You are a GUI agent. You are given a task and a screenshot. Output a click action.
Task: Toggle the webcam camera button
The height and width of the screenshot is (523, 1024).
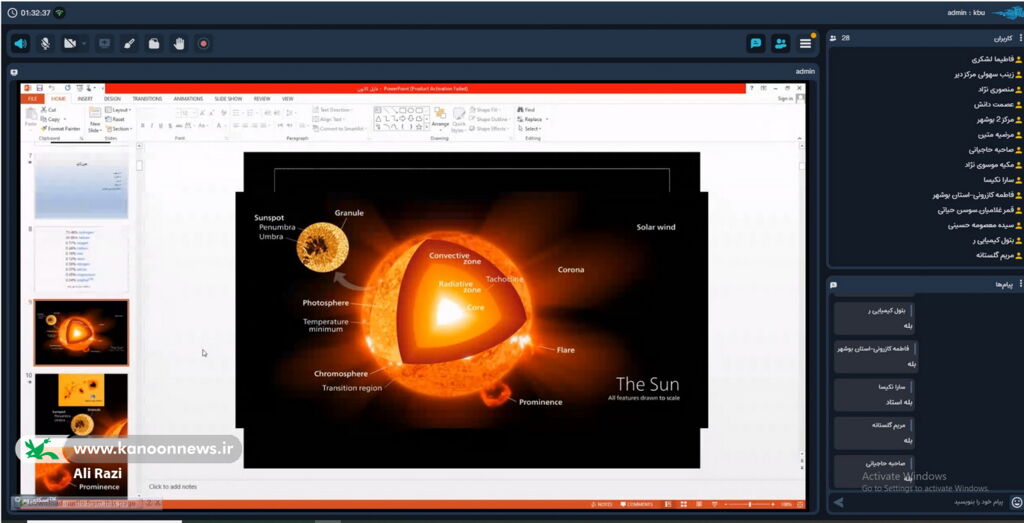pyautogui.click(x=70, y=44)
